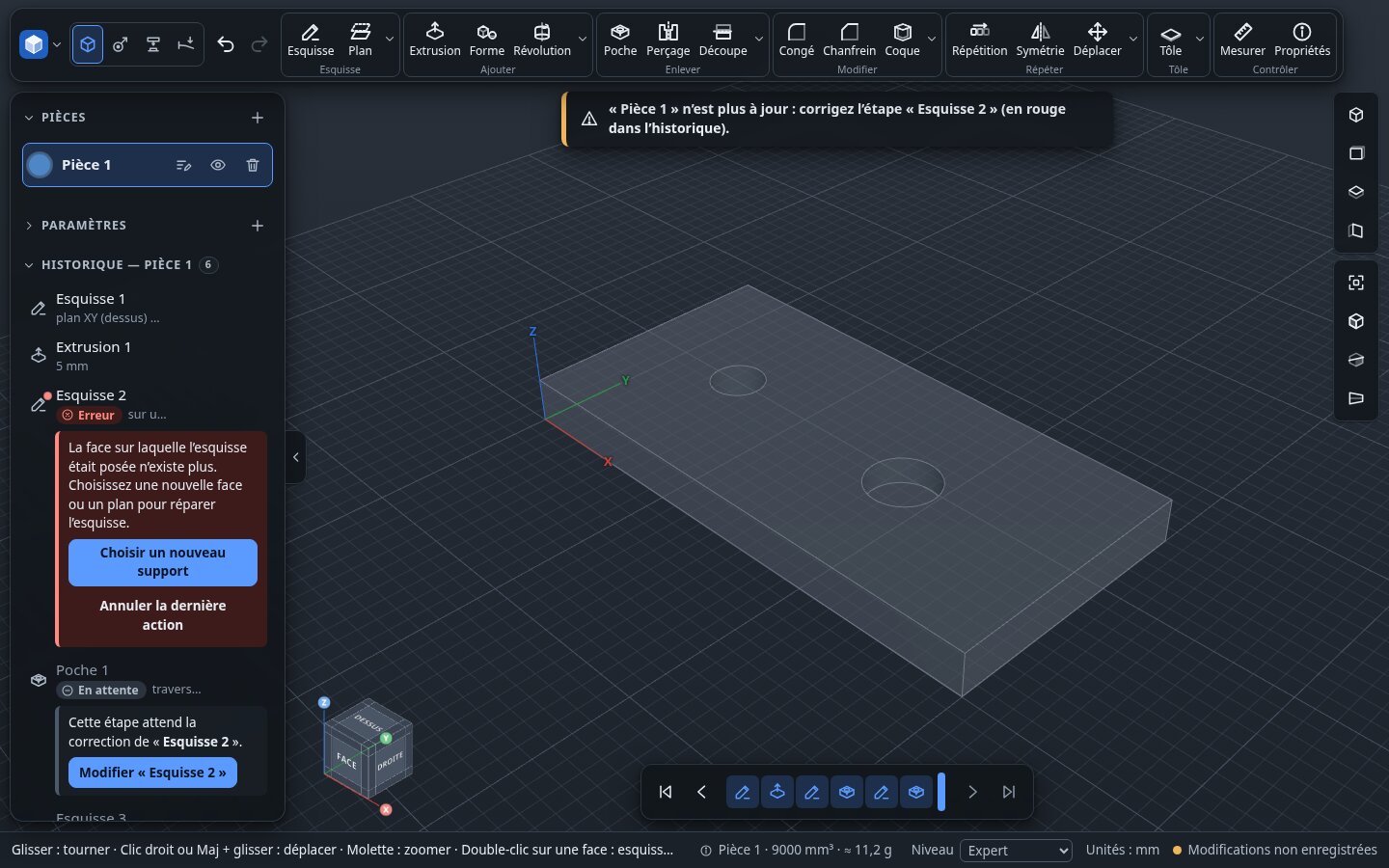Collapse the left side panel
1389x868 pixels.
click(x=296, y=457)
